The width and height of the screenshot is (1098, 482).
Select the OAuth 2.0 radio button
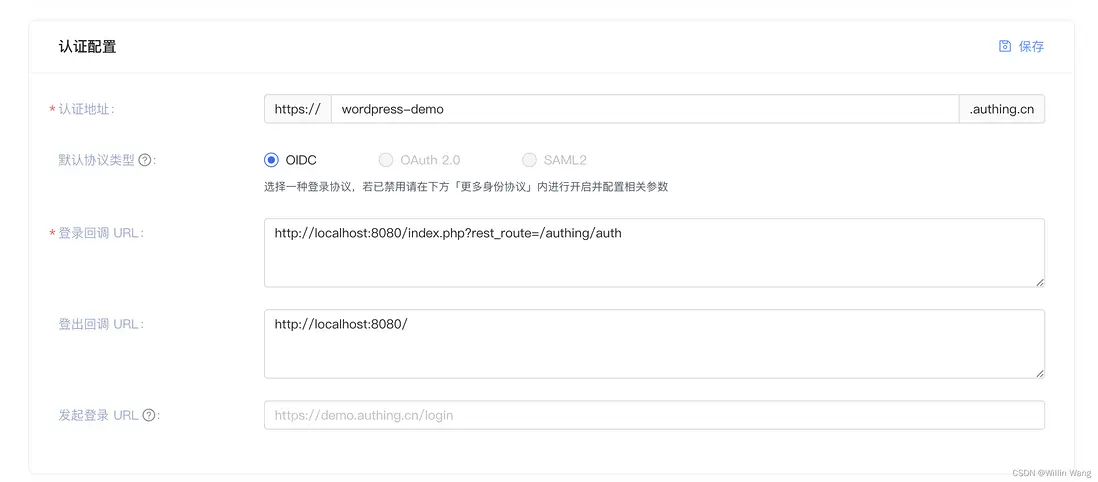386,160
